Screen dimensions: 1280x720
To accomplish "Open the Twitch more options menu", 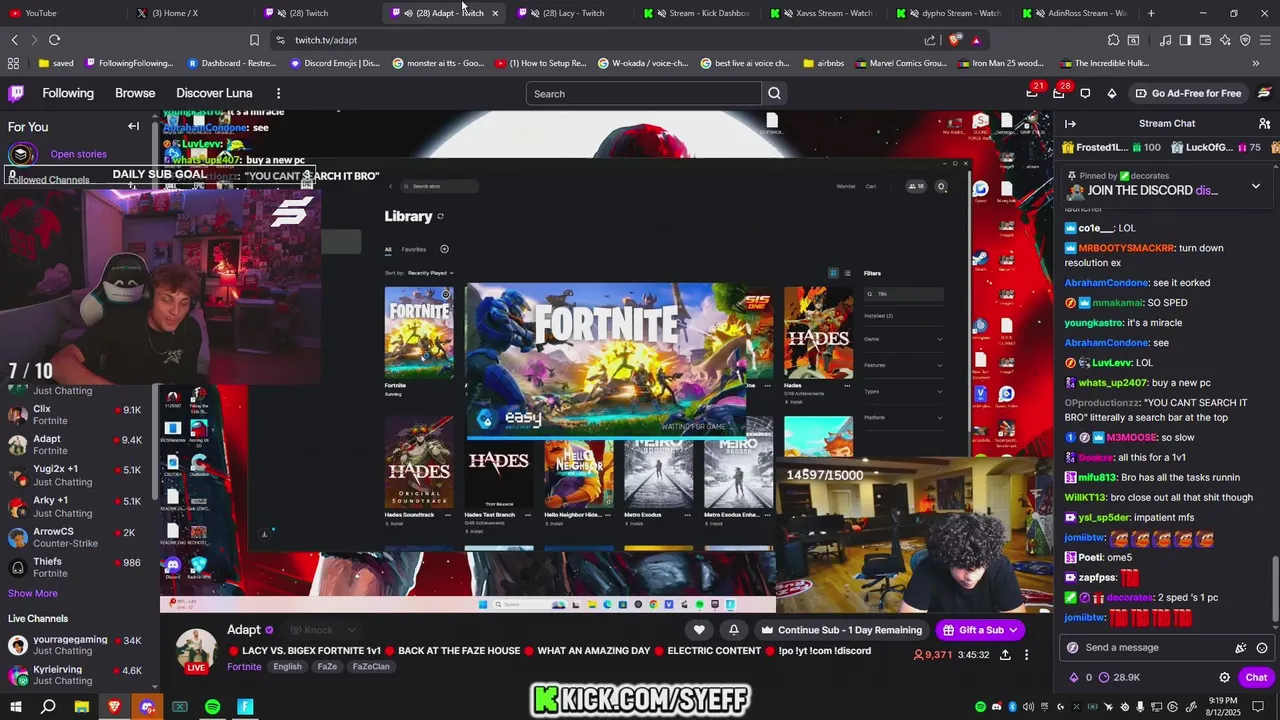I will [278, 93].
